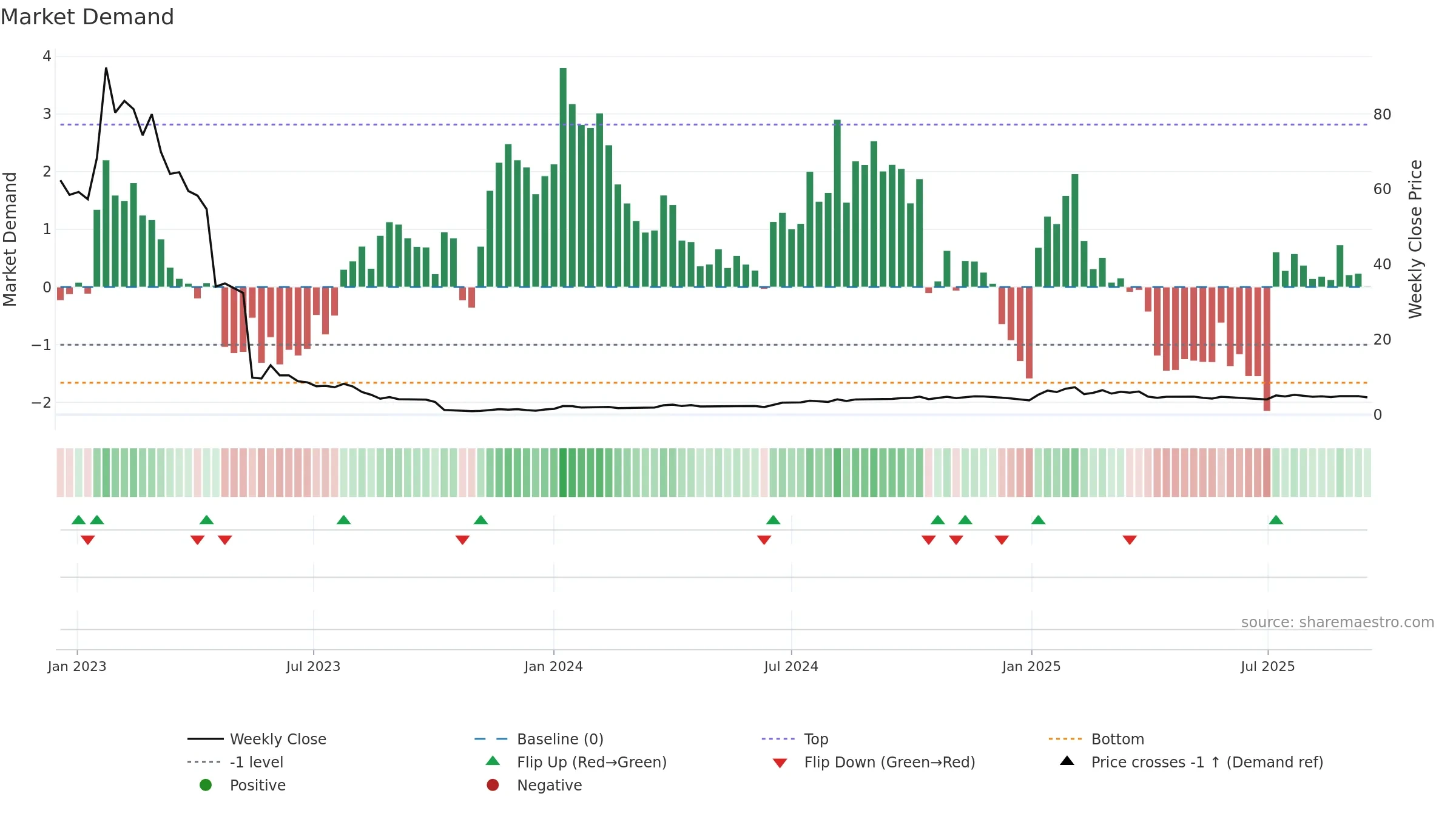Click the green Flip Up triangle in legend
This screenshot has width=1456, height=819.
point(493,761)
